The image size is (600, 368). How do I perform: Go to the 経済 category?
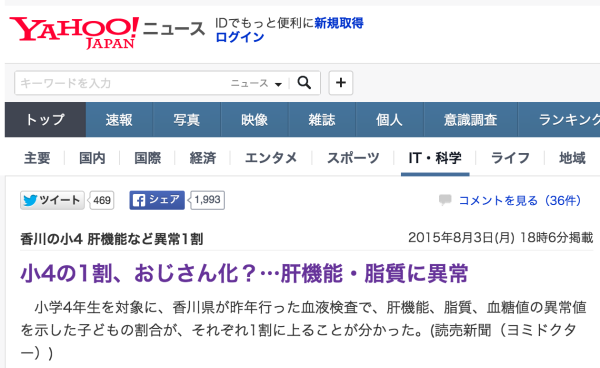[x=203, y=158]
